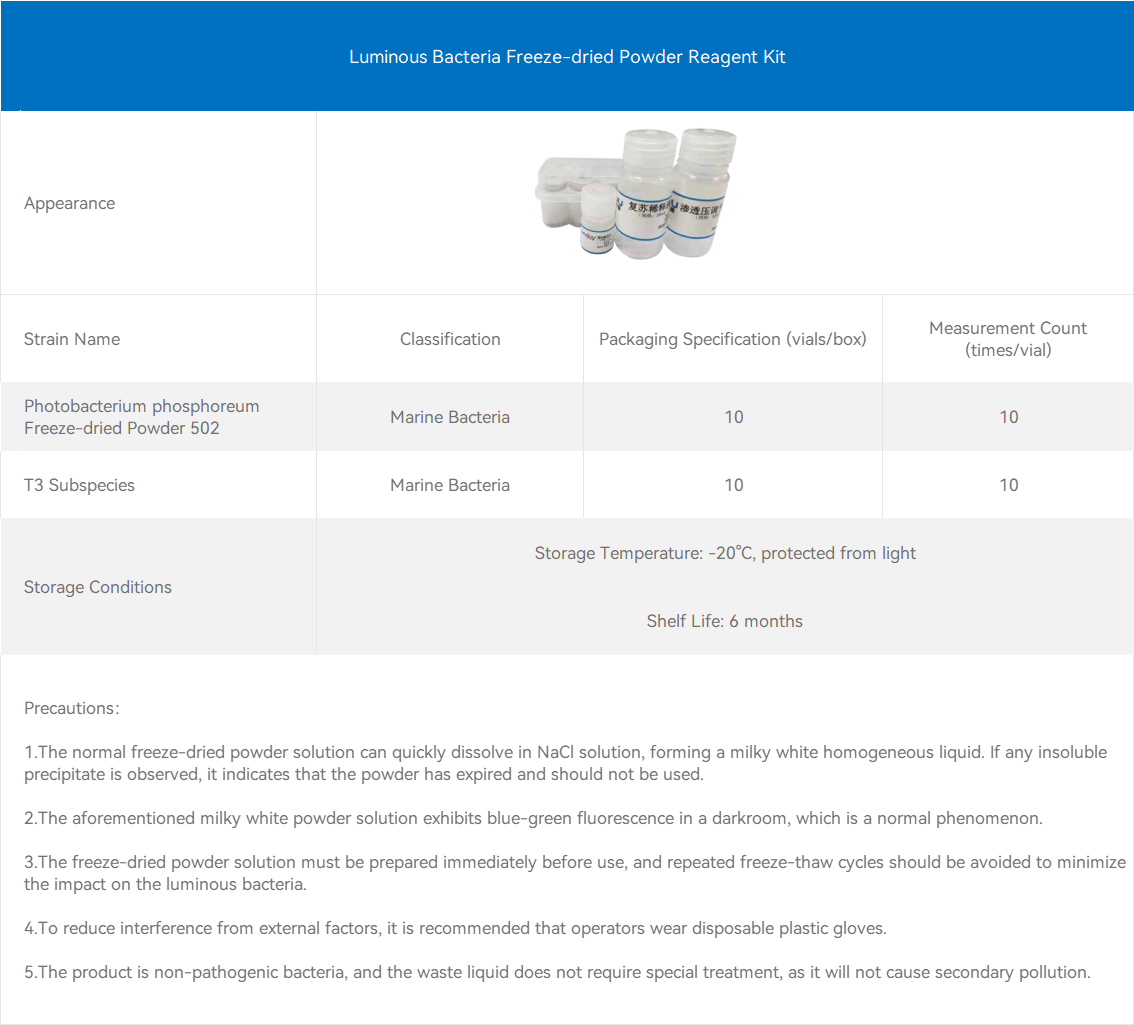This screenshot has height=1025, width=1134.
Task: Click "Marine Bacteria" in the T3 Subspecies row
Action: [x=450, y=485]
